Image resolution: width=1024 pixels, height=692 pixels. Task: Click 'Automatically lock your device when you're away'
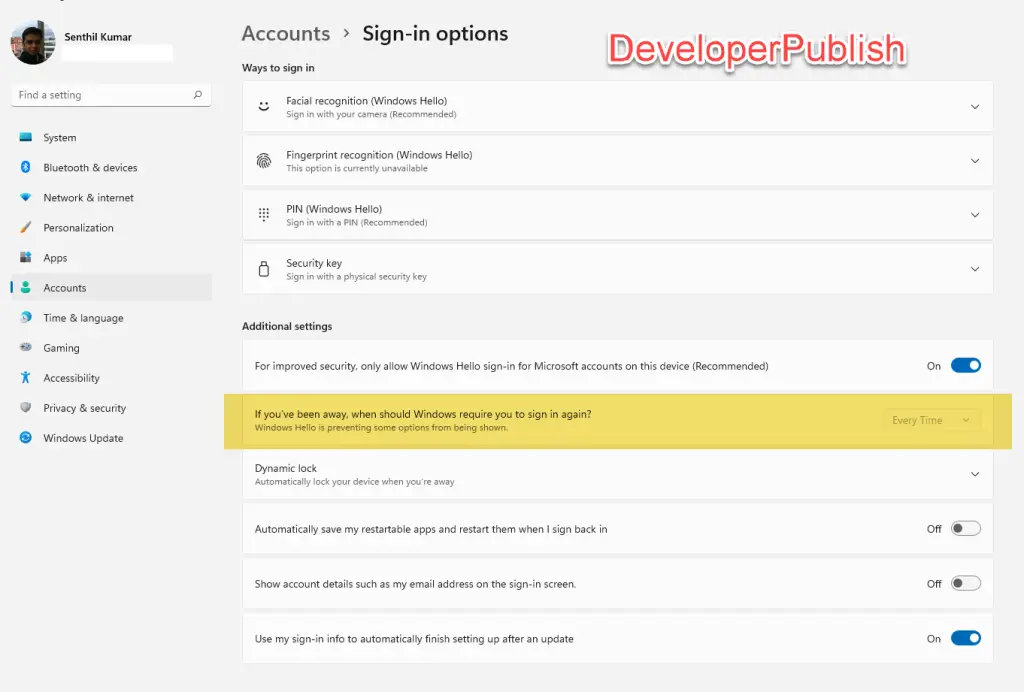tap(355, 482)
